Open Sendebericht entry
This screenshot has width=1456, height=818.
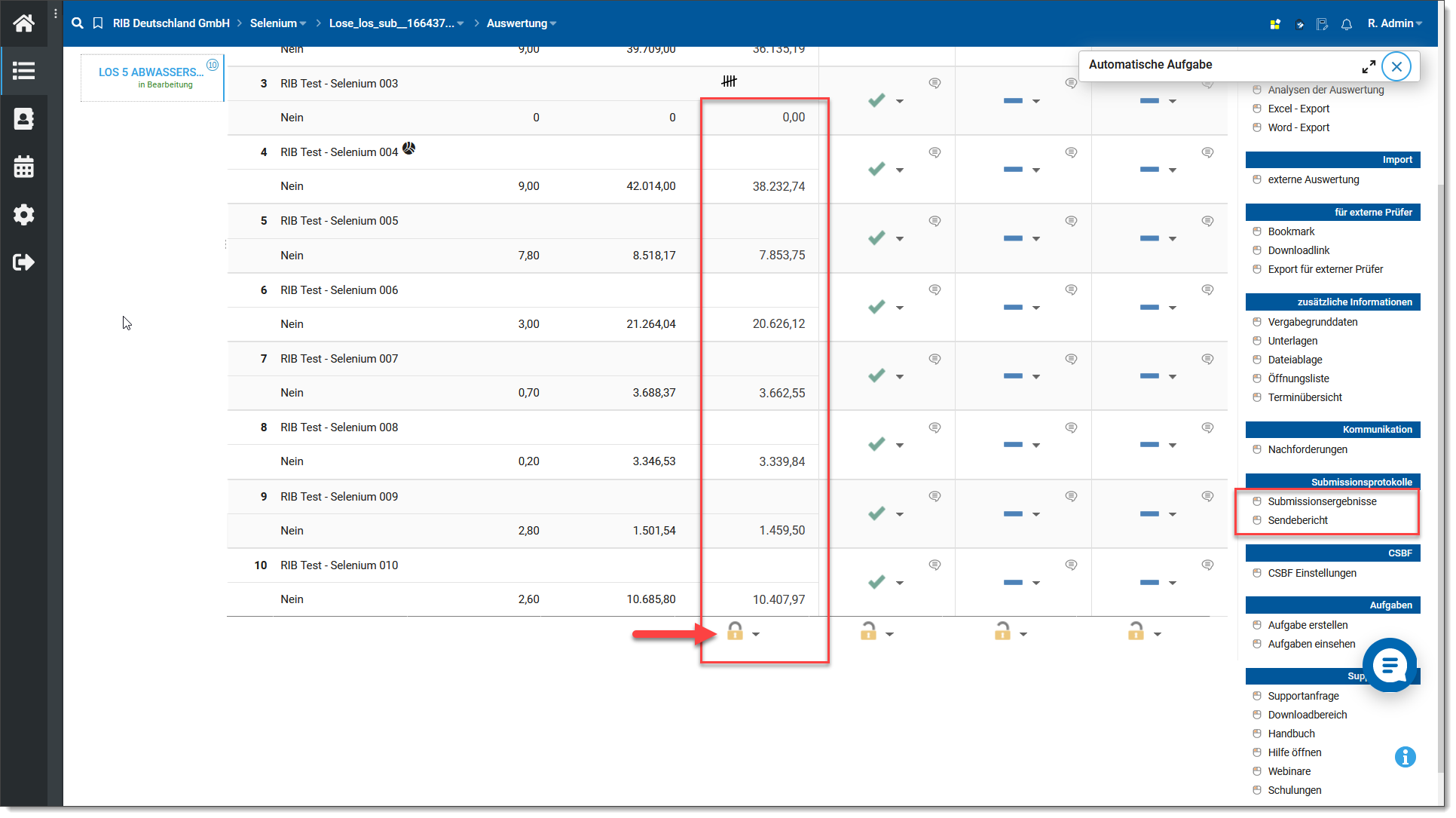coord(1297,520)
